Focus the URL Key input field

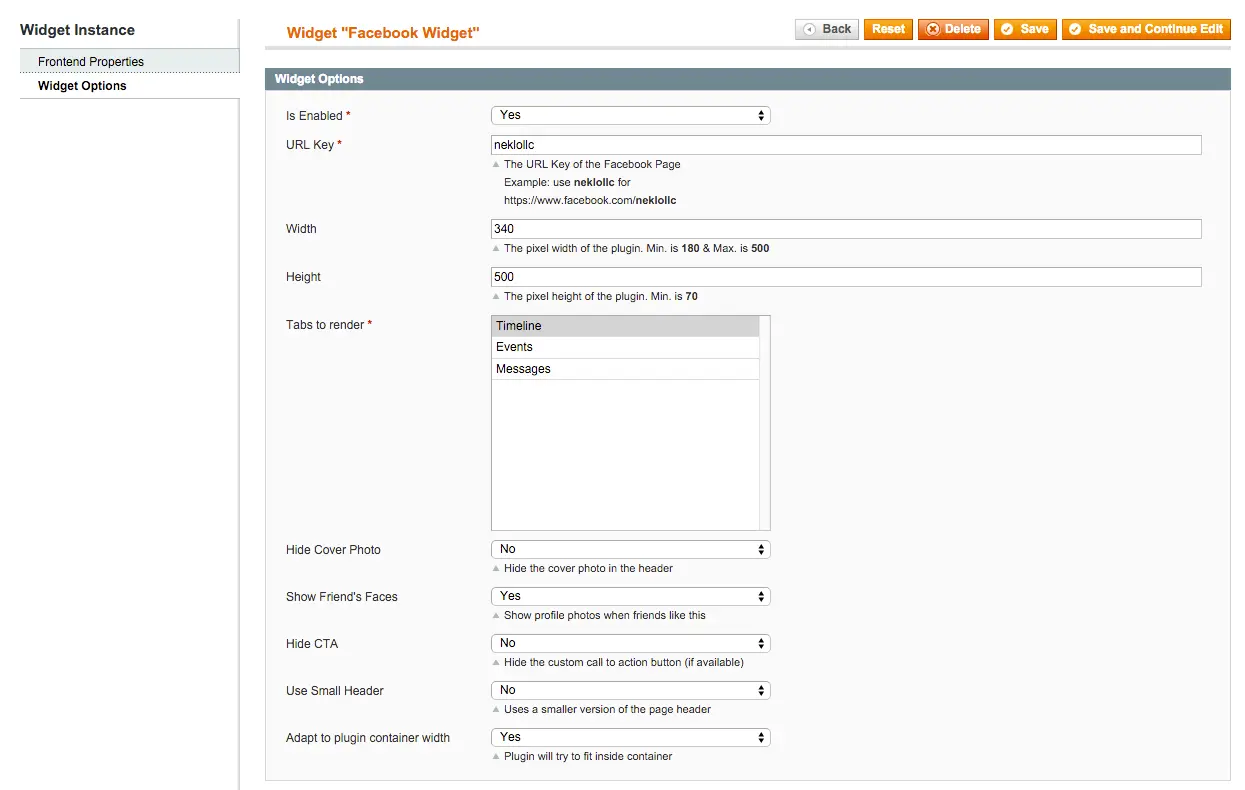[x=846, y=145]
